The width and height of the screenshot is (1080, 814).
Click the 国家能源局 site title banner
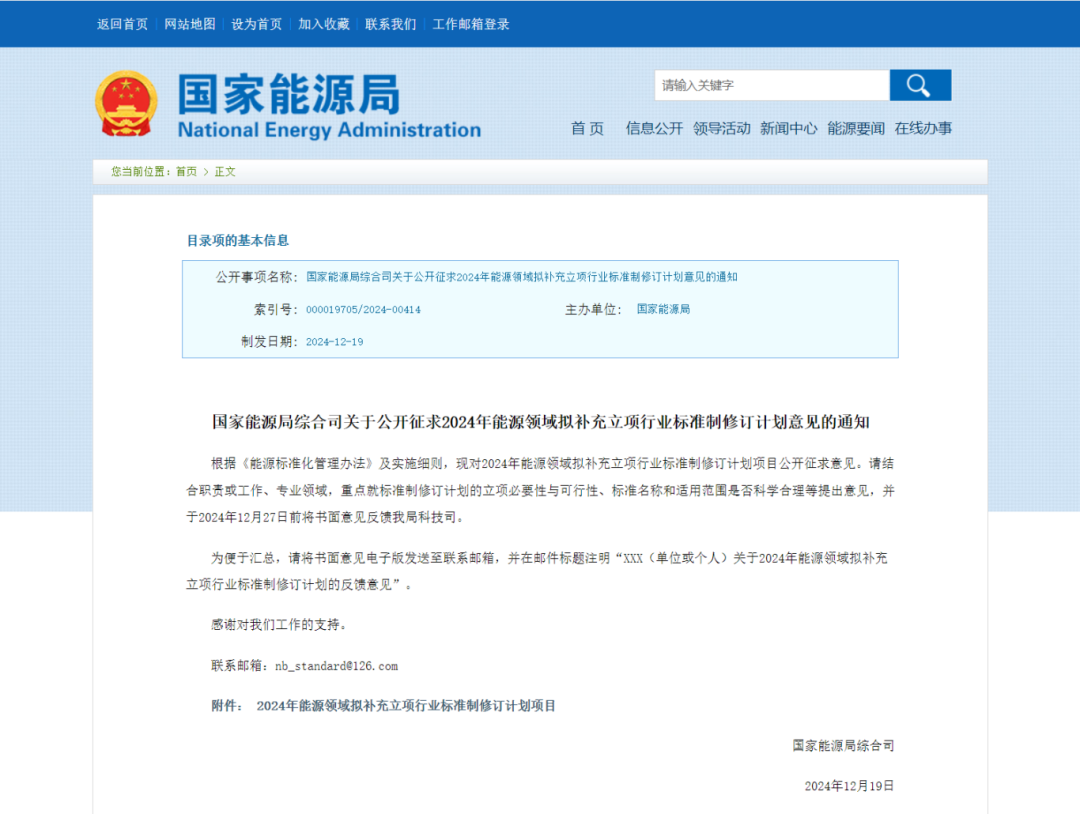tap(329, 106)
